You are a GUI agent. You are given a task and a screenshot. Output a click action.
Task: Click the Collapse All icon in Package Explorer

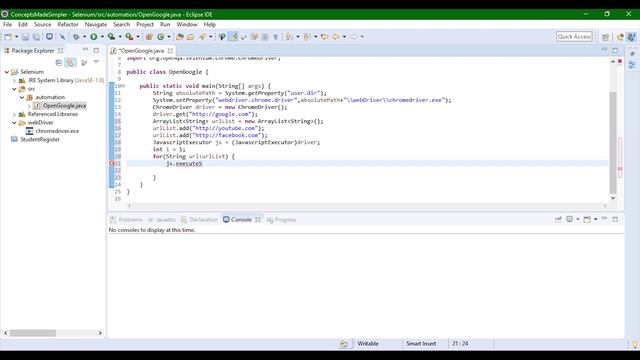pyautogui.click(x=59, y=62)
